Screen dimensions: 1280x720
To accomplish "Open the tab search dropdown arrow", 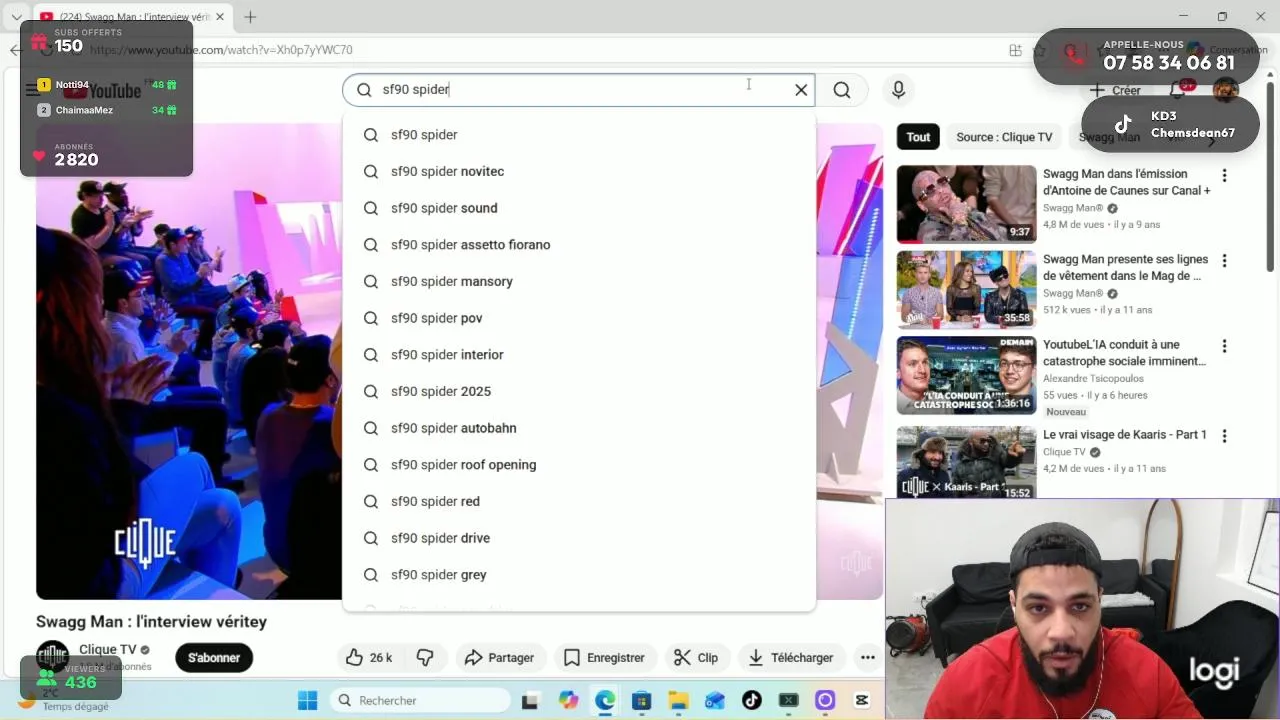I will pos(17,17).
